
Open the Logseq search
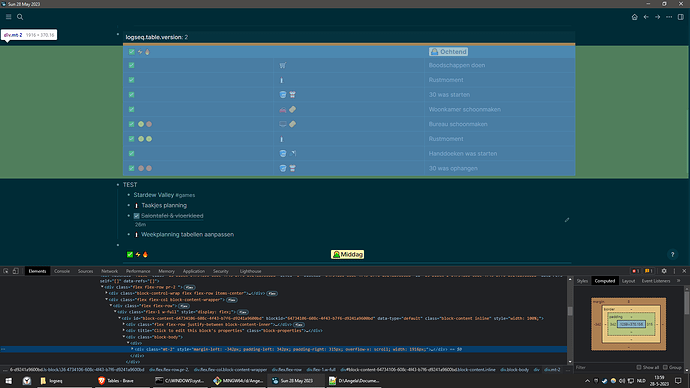click(20, 17)
